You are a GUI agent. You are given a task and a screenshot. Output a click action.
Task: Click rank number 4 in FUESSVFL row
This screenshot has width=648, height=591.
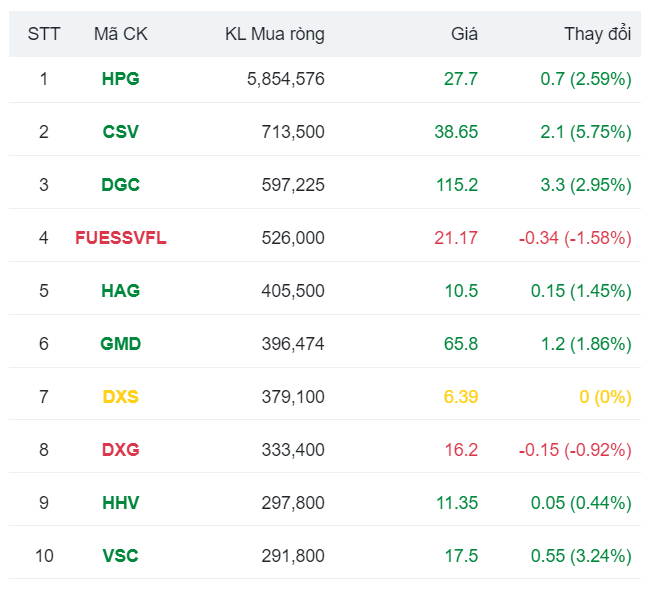(44, 238)
